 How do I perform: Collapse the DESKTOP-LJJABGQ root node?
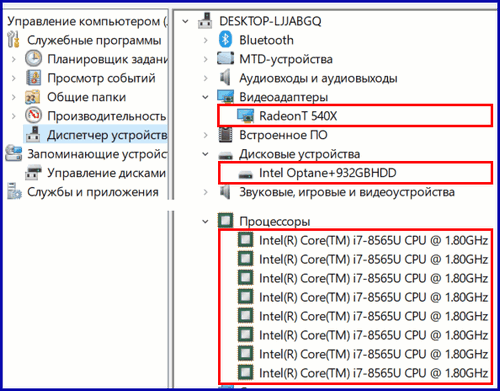tap(185, 22)
